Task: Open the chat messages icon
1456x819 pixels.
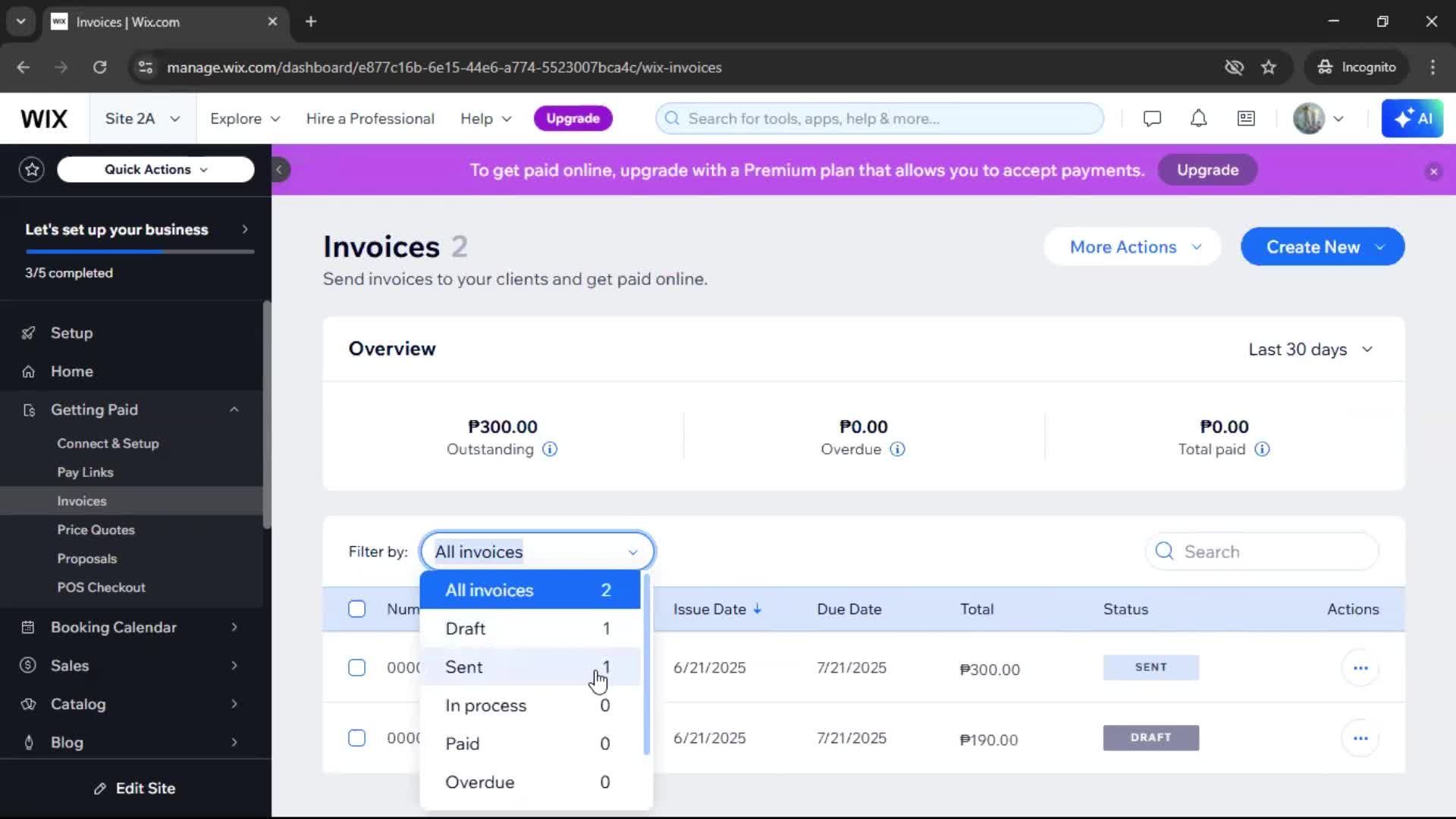Action: click(1152, 118)
